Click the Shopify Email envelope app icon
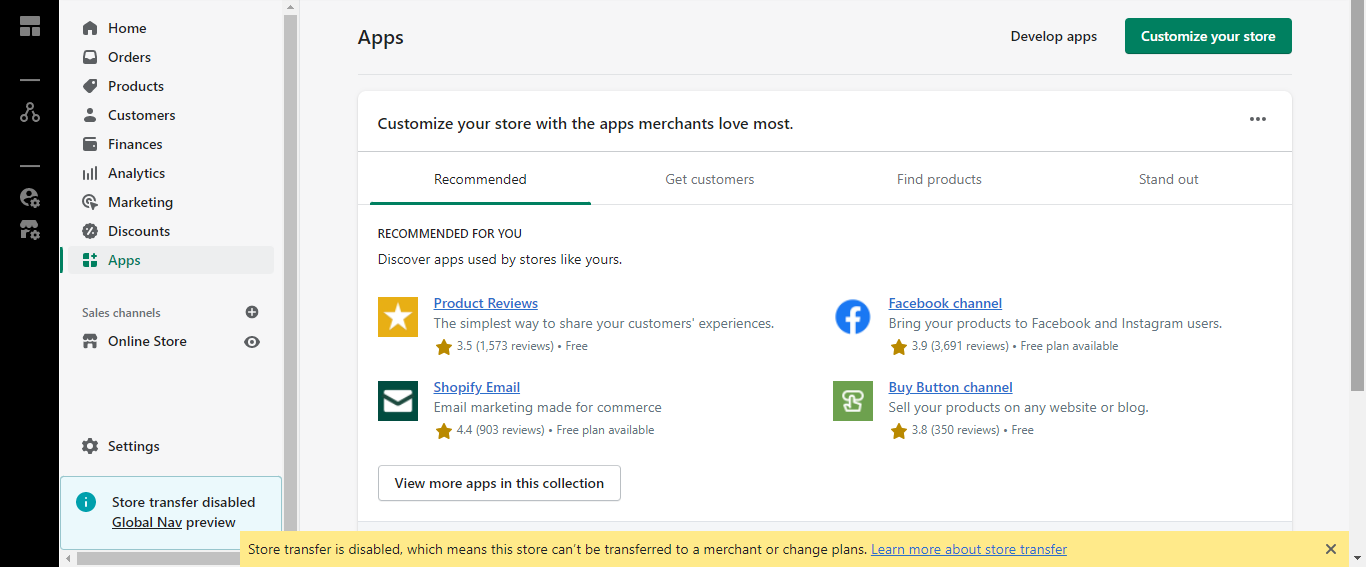Image resolution: width=1366 pixels, height=567 pixels. (398, 401)
